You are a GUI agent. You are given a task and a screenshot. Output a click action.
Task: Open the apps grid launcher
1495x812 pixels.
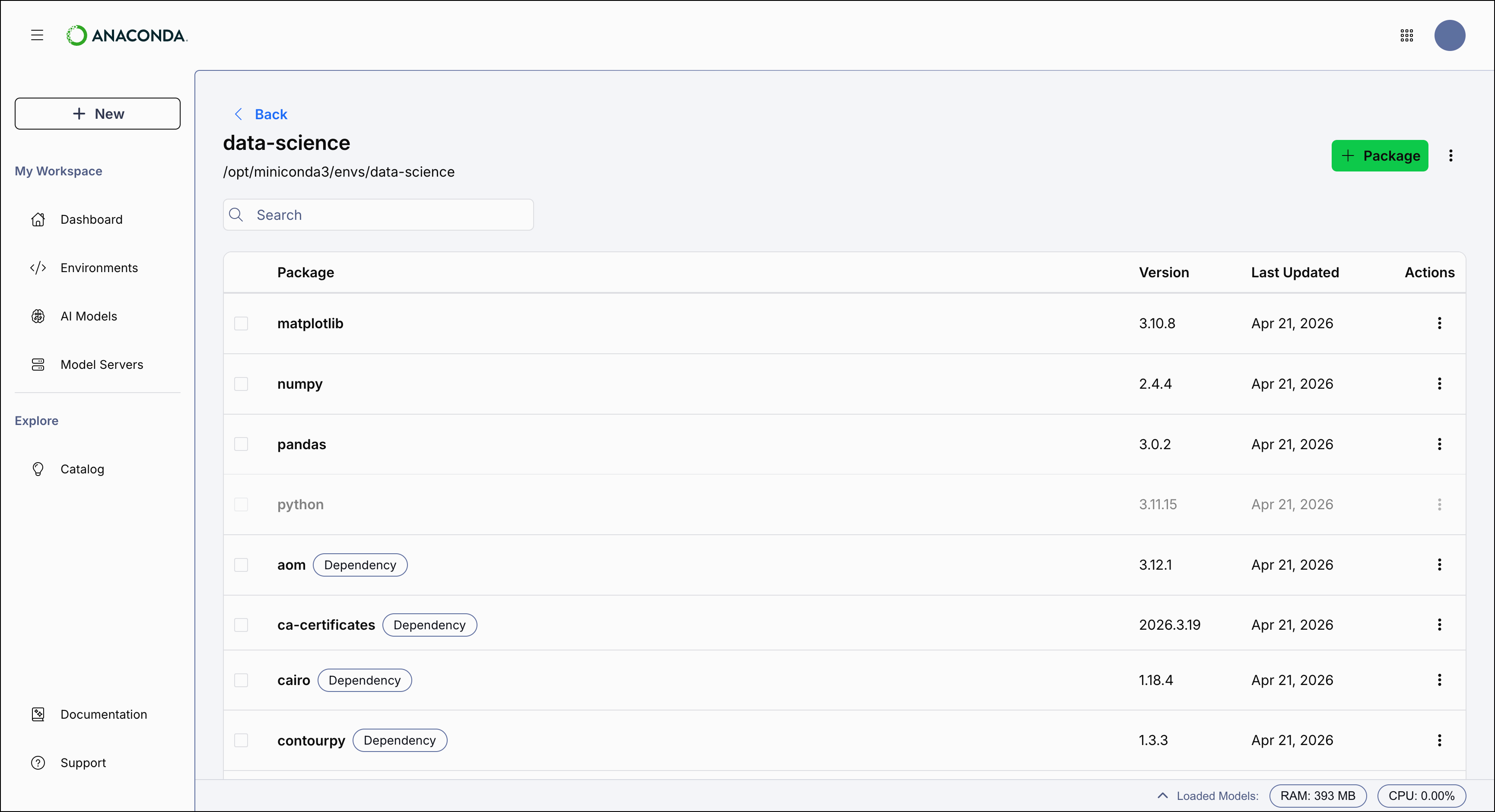pos(1407,35)
